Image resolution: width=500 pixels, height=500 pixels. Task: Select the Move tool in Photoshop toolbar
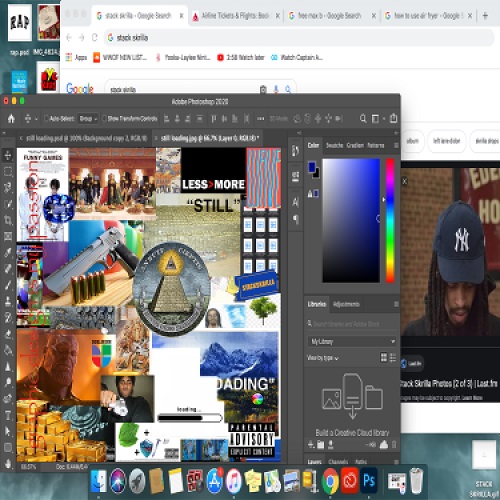(8, 155)
